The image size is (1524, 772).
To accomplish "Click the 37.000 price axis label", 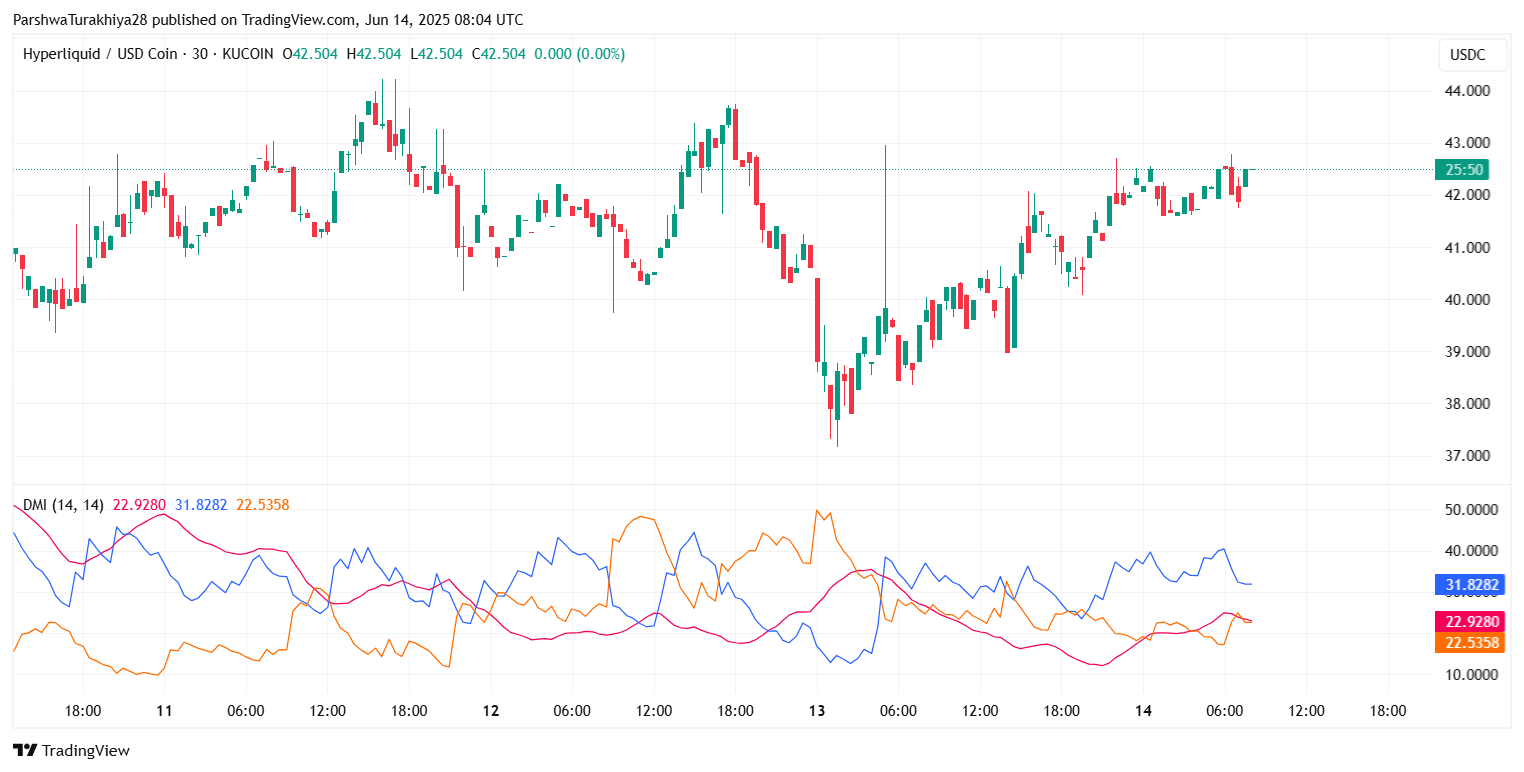I will point(1463,456).
